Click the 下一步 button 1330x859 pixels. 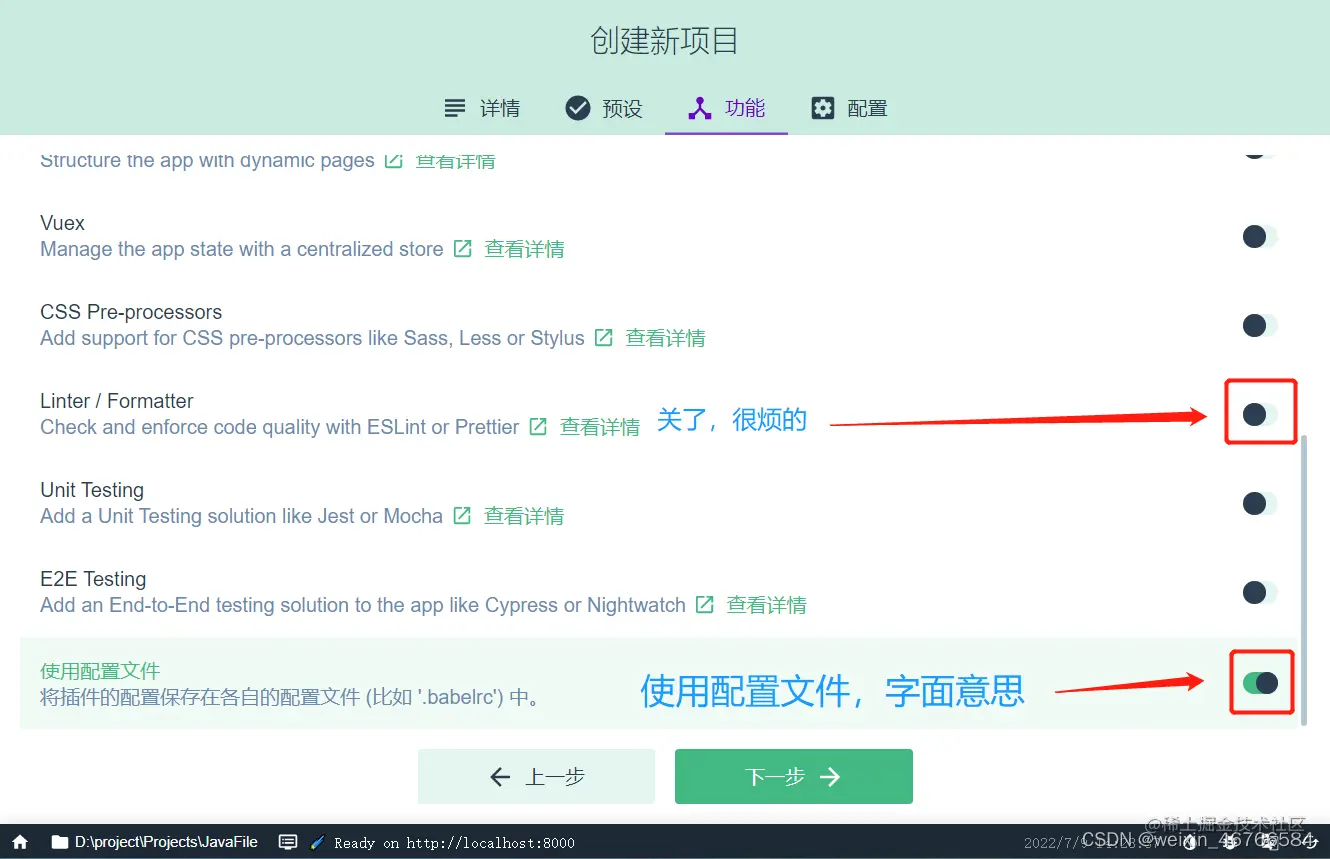pos(793,776)
